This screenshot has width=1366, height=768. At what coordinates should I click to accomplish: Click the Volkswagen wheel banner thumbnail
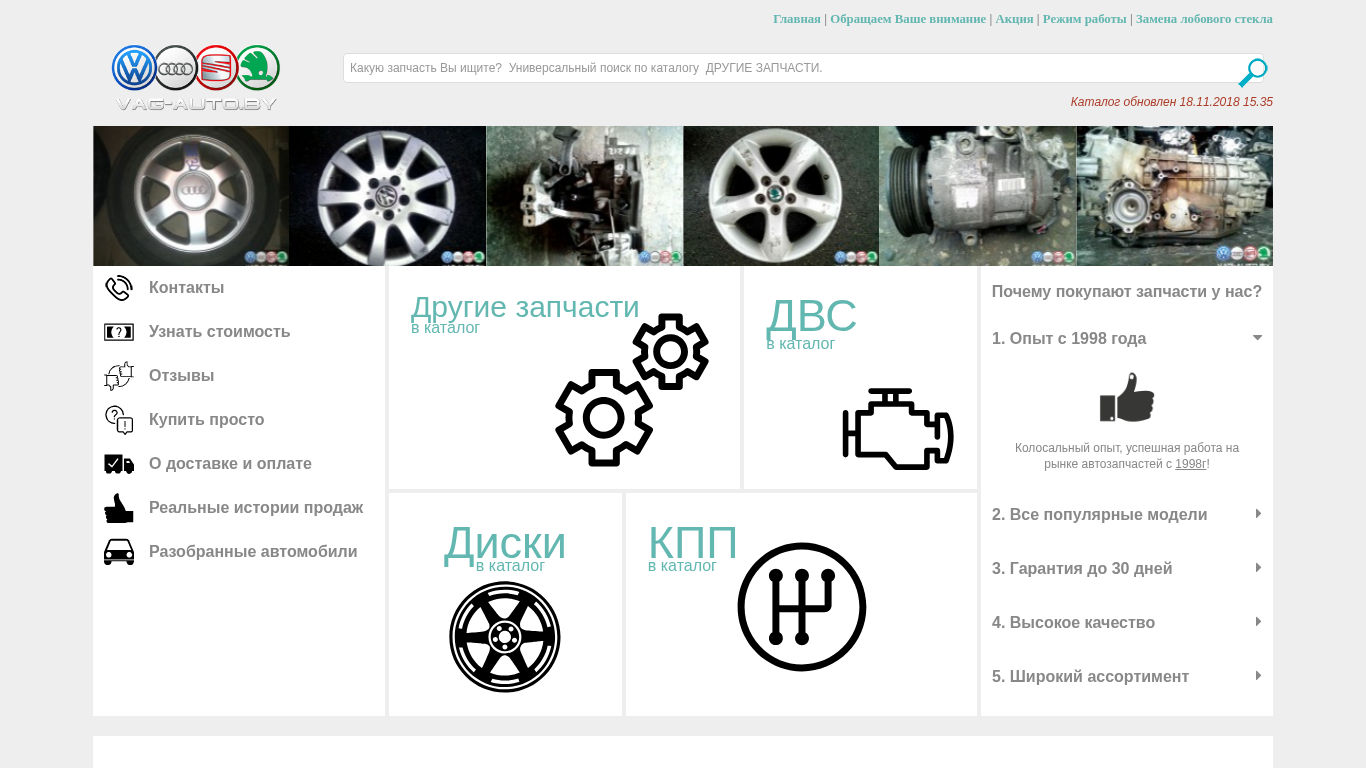(x=388, y=196)
